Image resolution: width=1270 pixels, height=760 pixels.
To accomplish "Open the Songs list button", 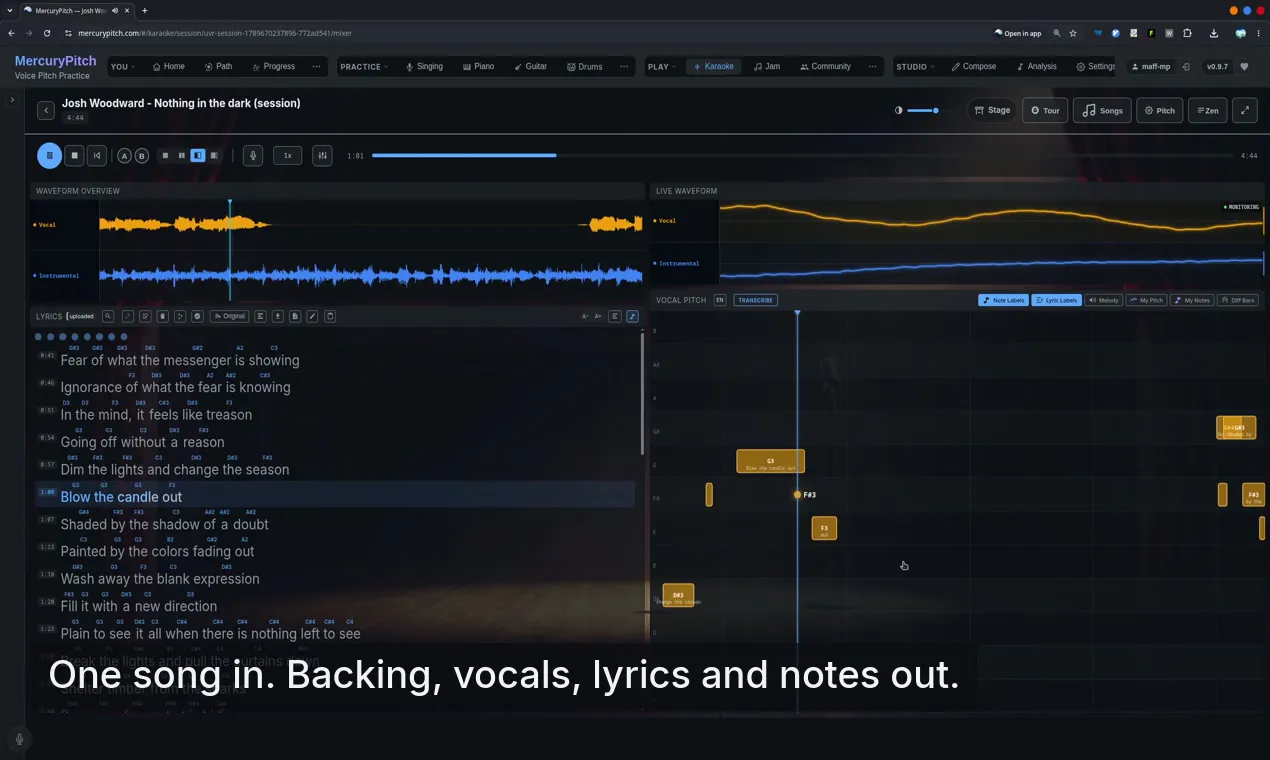I will pos(1102,110).
